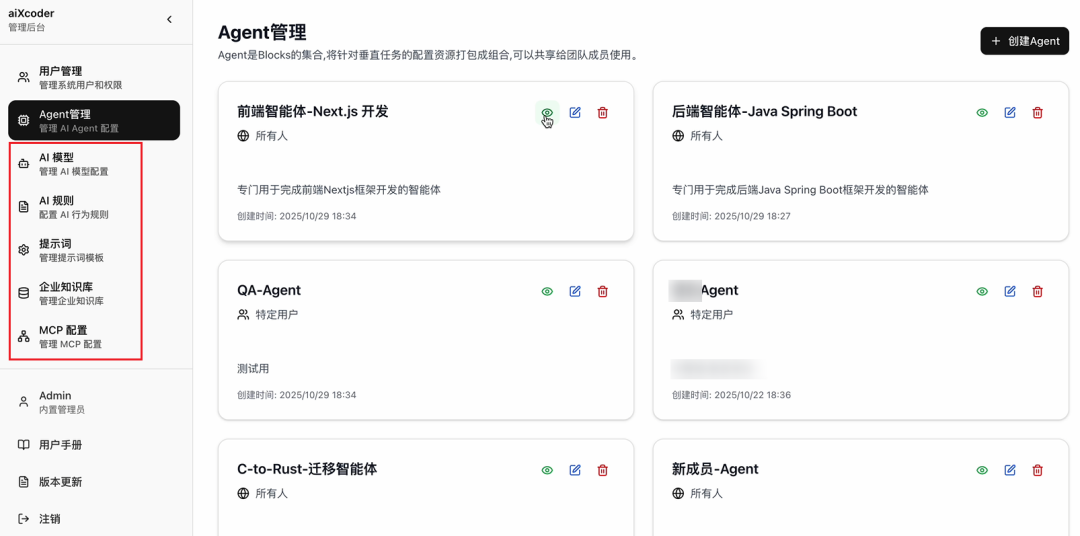Open the AI 模型 sidebar section

point(75,164)
